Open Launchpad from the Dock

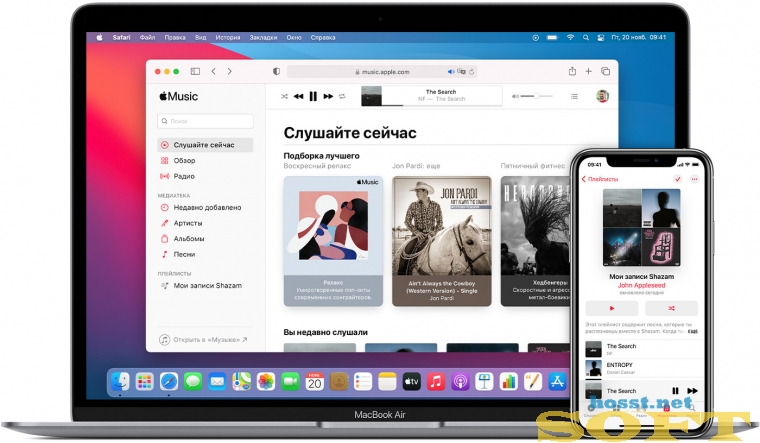point(144,382)
